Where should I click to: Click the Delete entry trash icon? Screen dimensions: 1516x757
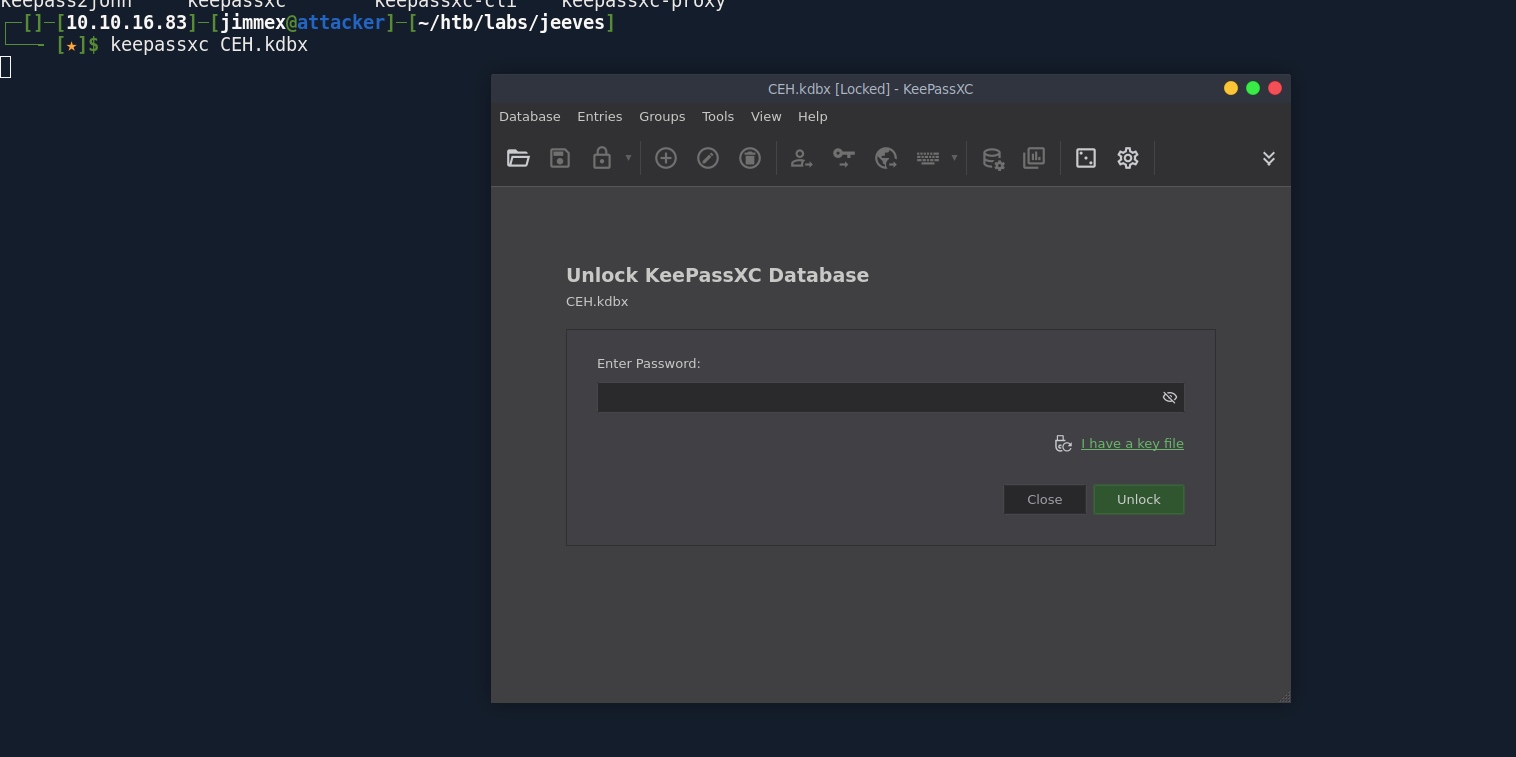[x=750, y=158]
